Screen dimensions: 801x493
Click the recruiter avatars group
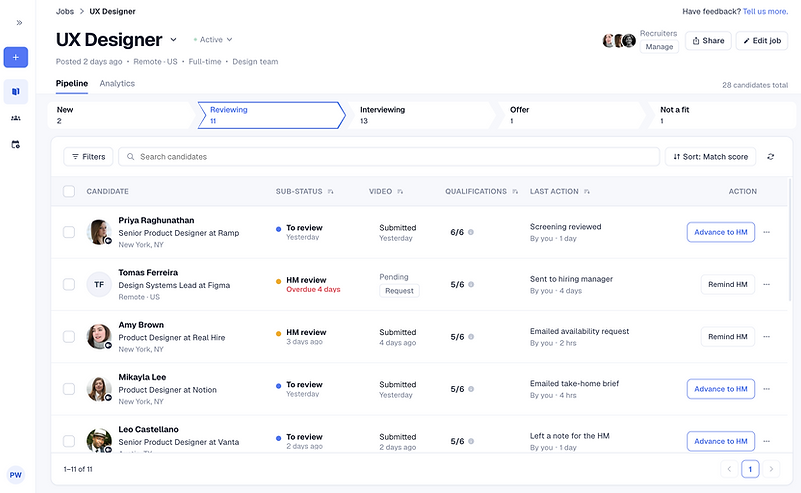pos(619,40)
